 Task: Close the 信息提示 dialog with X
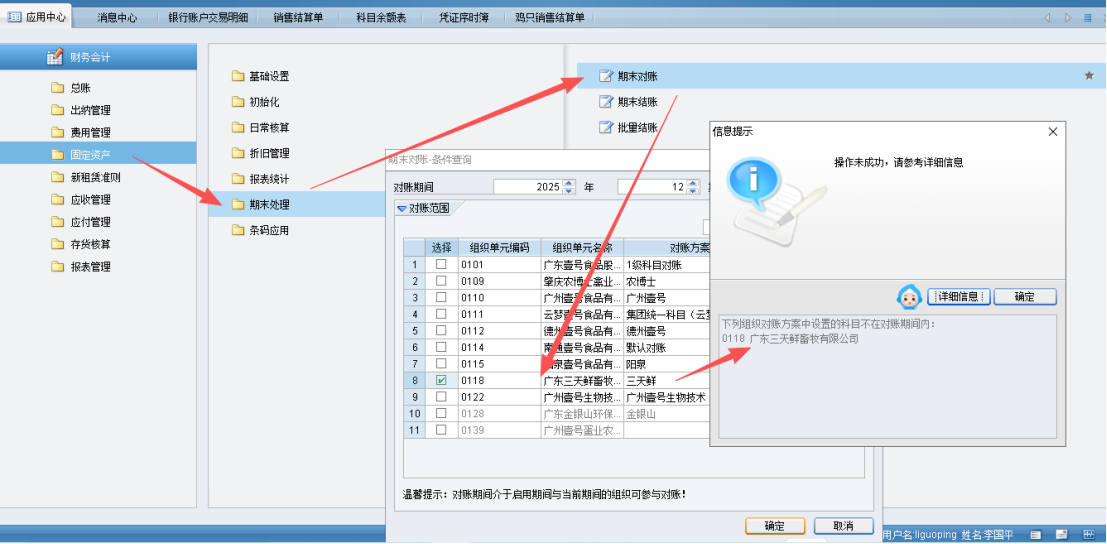tap(1052, 131)
